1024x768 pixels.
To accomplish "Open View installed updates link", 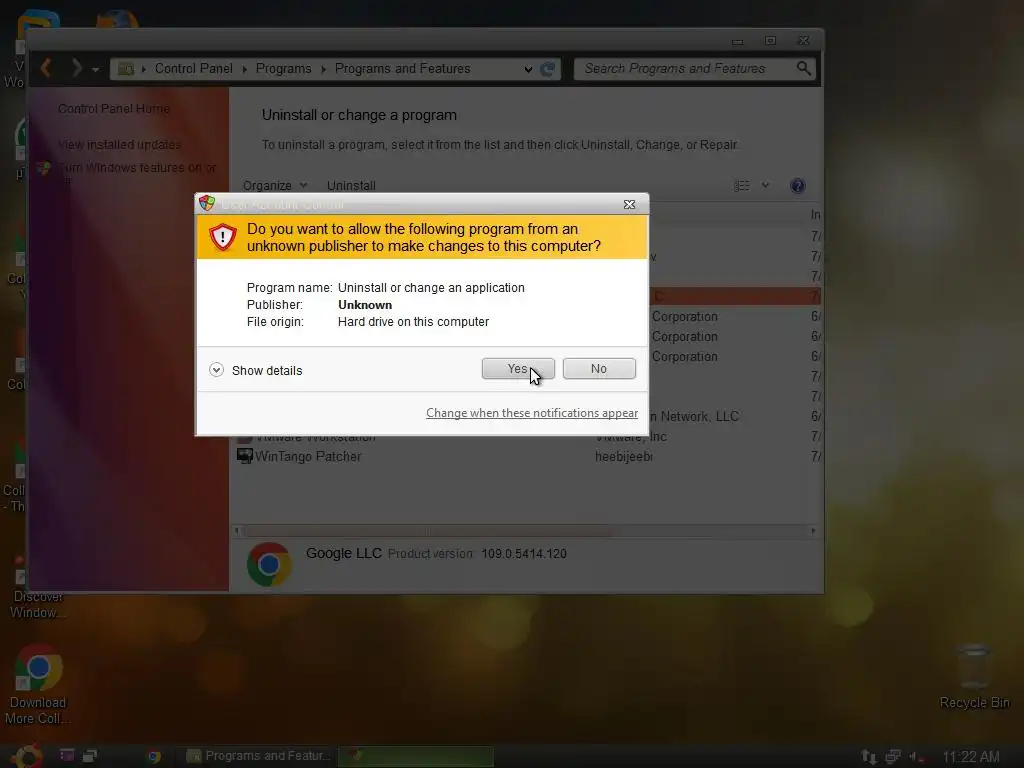I will pos(120,144).
